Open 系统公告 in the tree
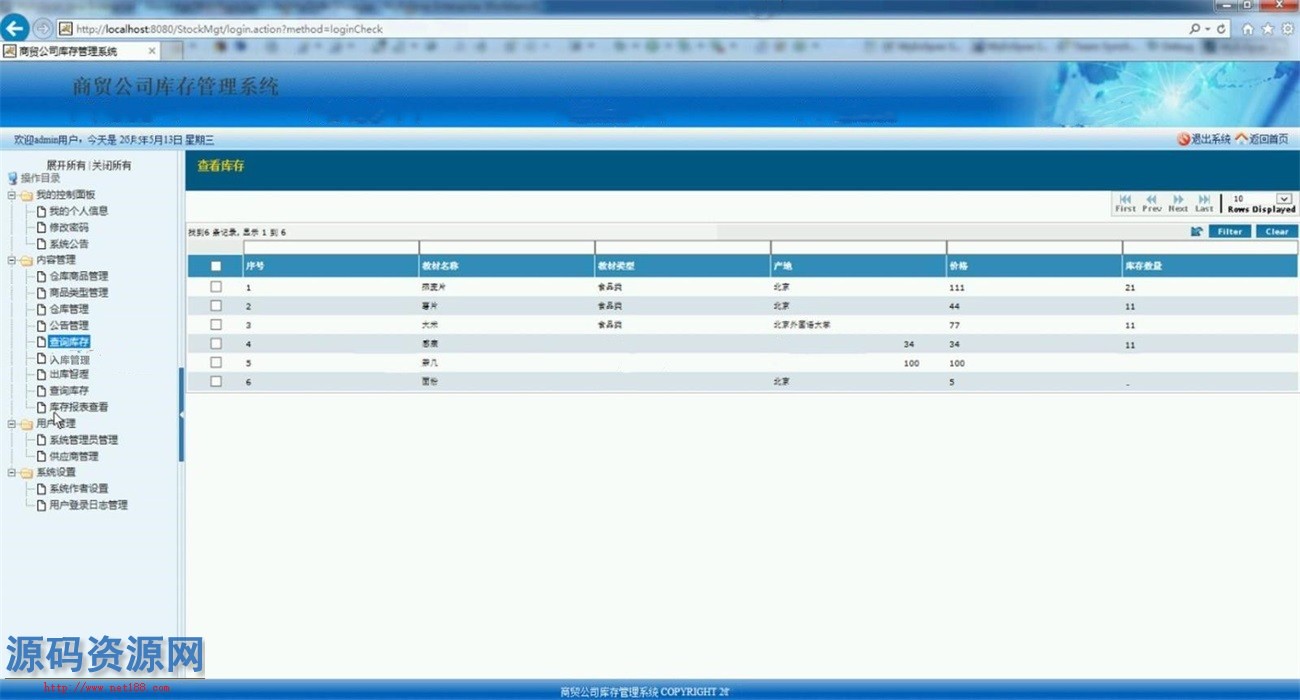Viewport: 1300px width, 700px height. pyautogui.click(x=69, y=244)
